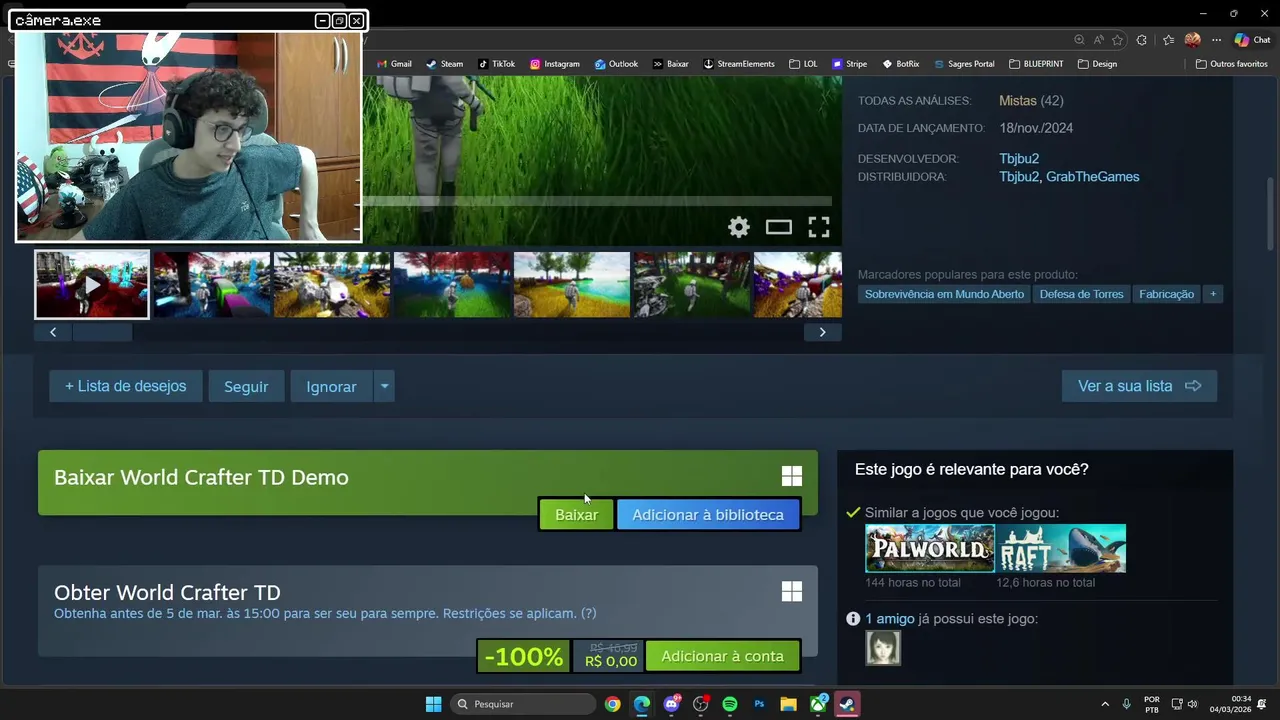This screenshot has width=1280, height=720.
Task: Click Ignorar button
Action: coord(331,386)
